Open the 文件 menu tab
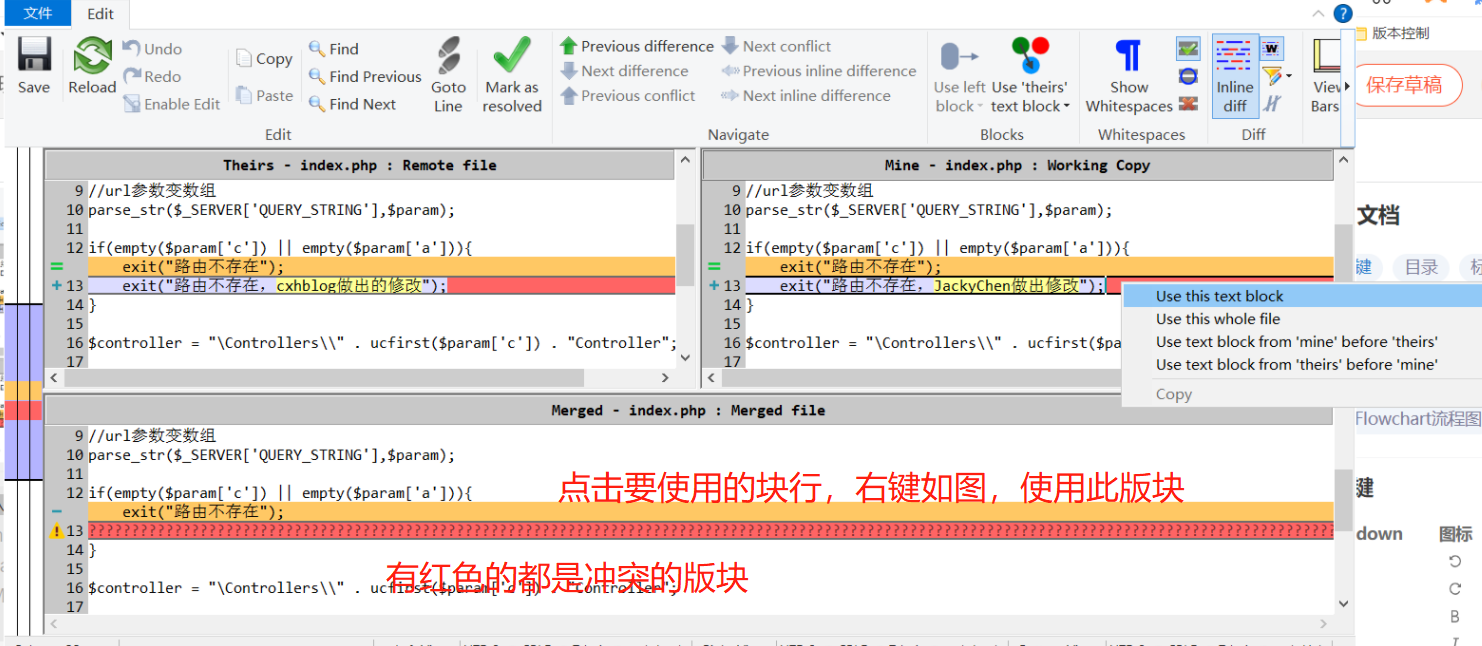This screenshot has height=646, width=1482. tap(38, 13)
